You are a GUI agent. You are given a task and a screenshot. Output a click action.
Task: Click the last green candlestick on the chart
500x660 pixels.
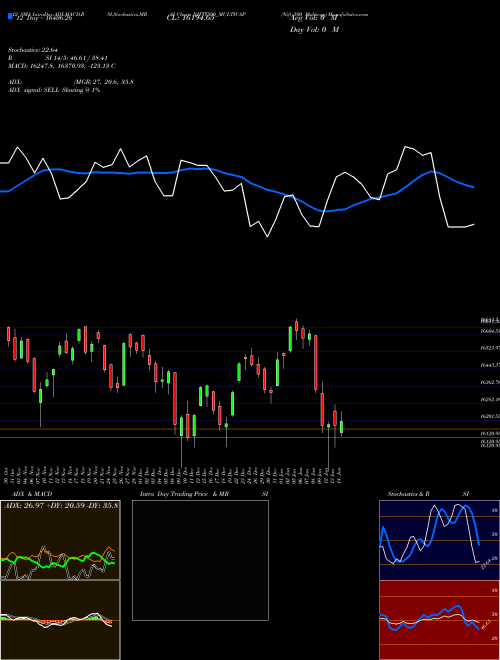(x=341, y=426)
